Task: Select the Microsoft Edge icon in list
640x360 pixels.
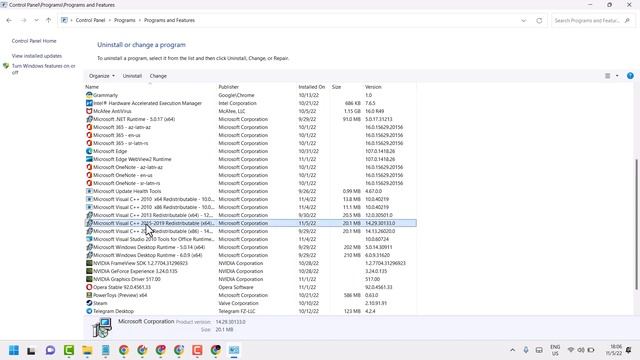Action: tap(89, 151)
